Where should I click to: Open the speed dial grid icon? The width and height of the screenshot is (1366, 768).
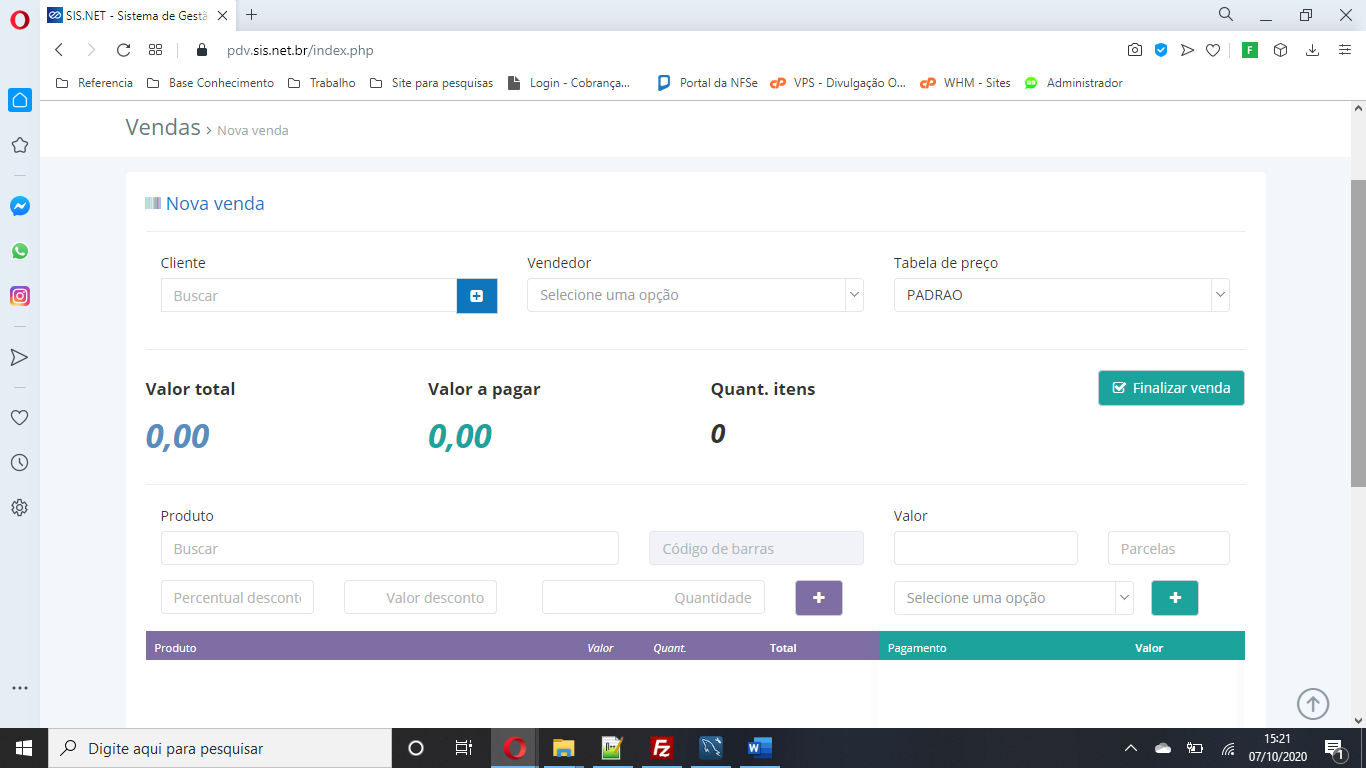(155, 50)
